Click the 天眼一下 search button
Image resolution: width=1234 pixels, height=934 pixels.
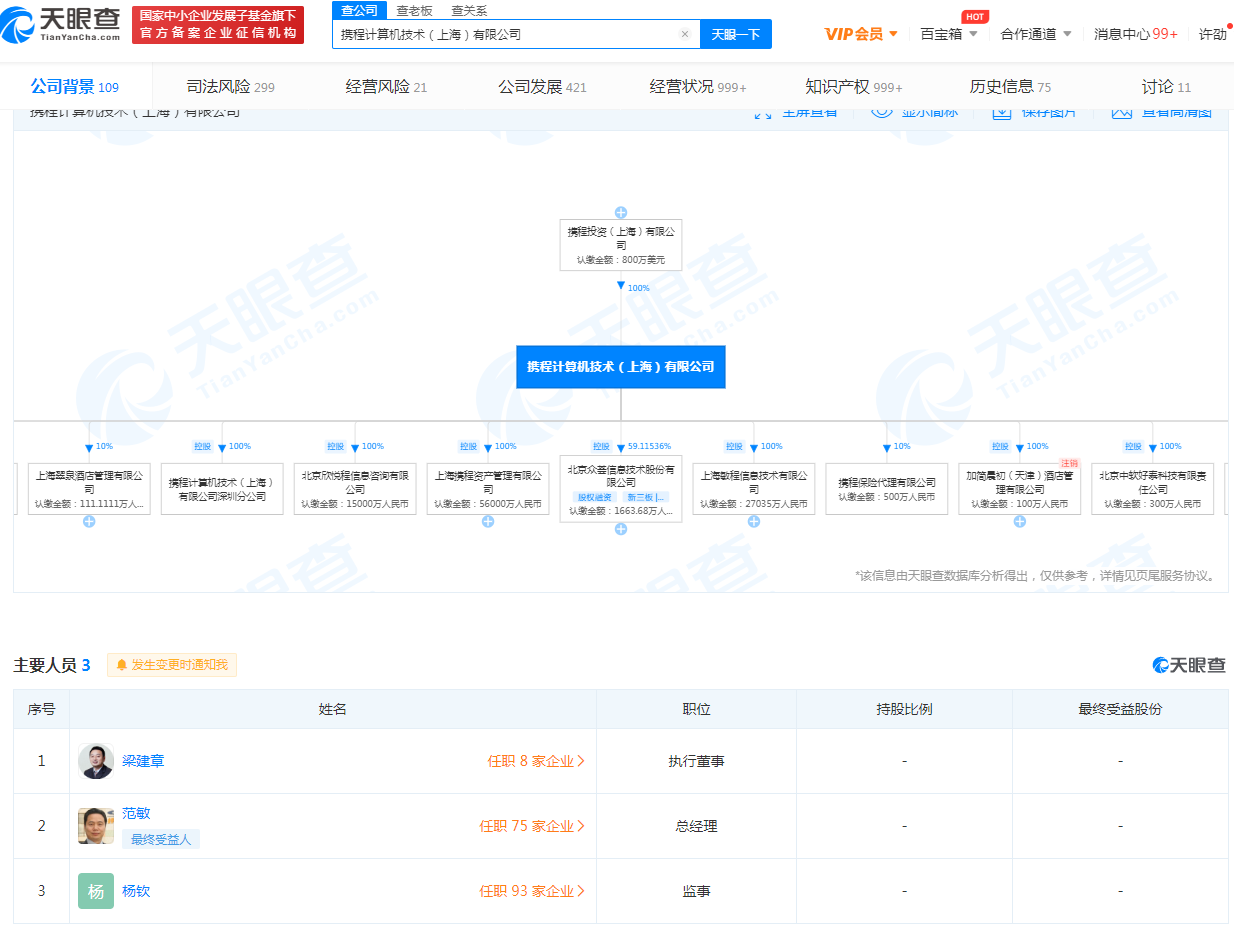pyautogui.click(x=735, y=34)
